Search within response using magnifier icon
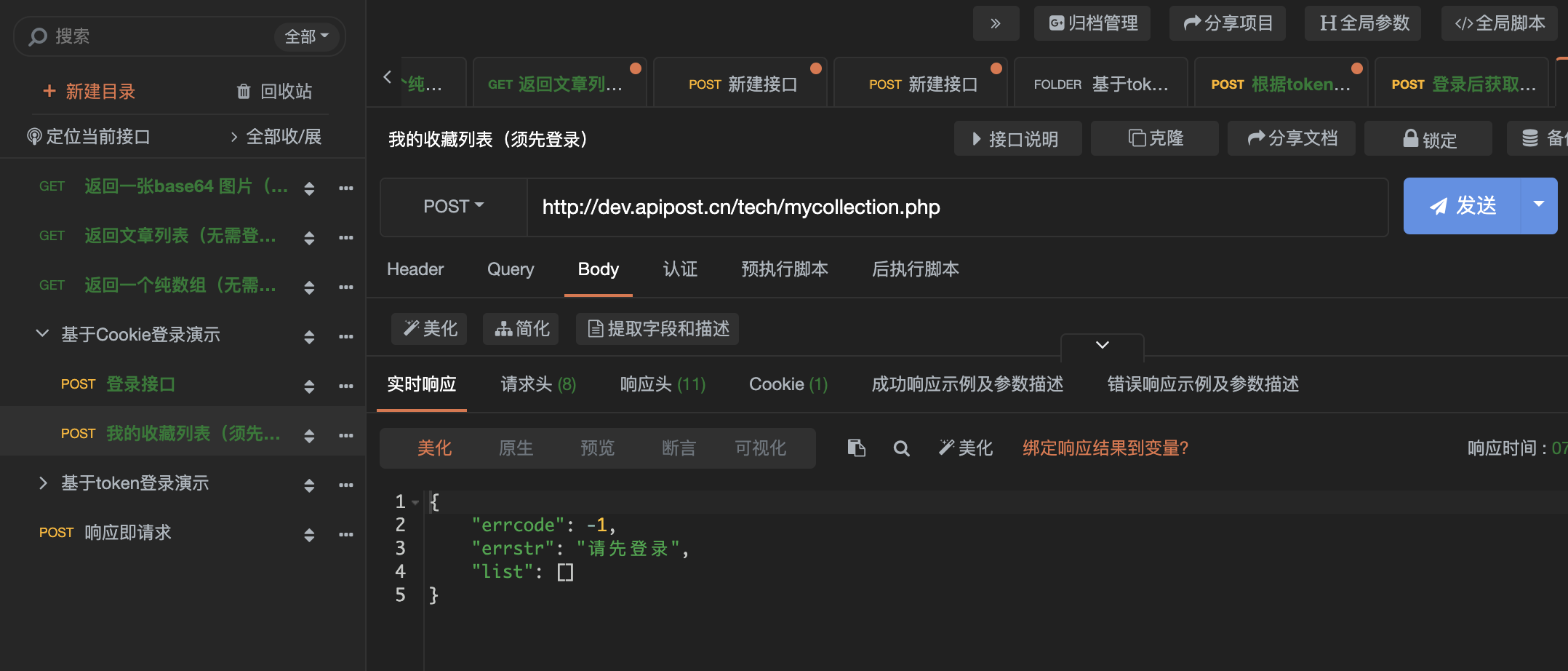This screenshot has height=671, width=1568. coord(901,448)
